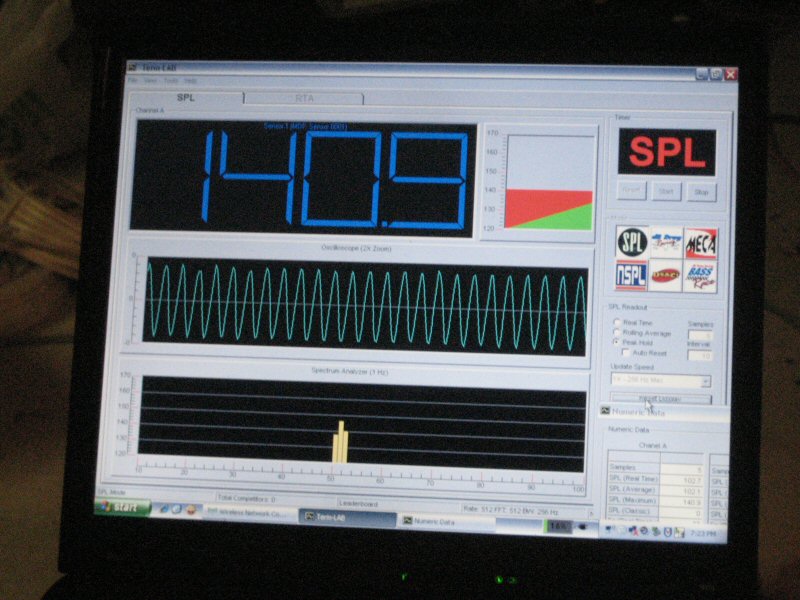Click the Interval input field

699,355
